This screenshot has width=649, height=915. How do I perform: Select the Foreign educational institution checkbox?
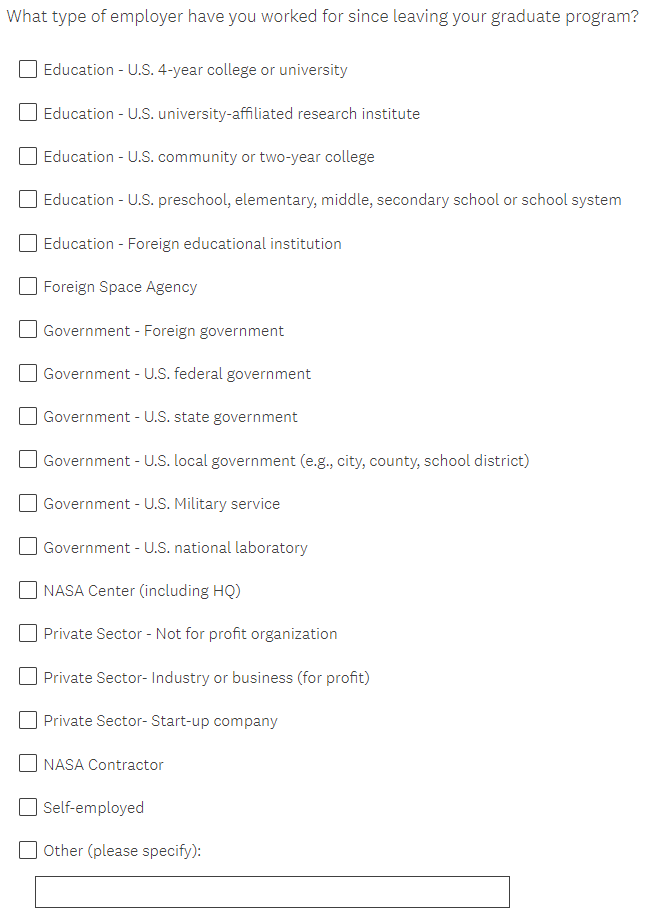coord(29,243)
